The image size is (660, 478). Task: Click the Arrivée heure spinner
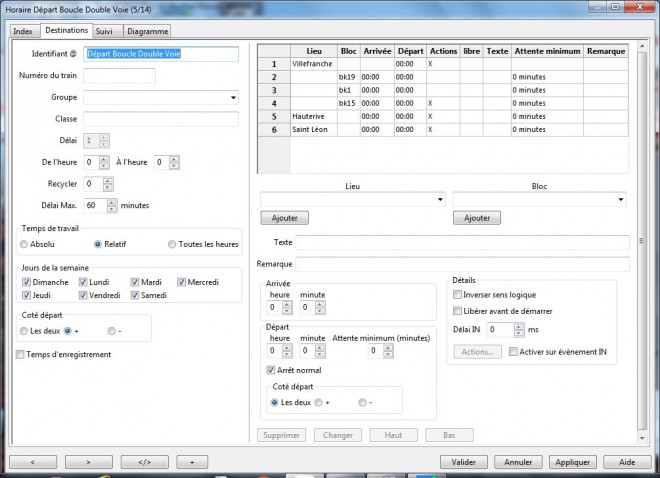pyautogui.click(x=279, y=308)
